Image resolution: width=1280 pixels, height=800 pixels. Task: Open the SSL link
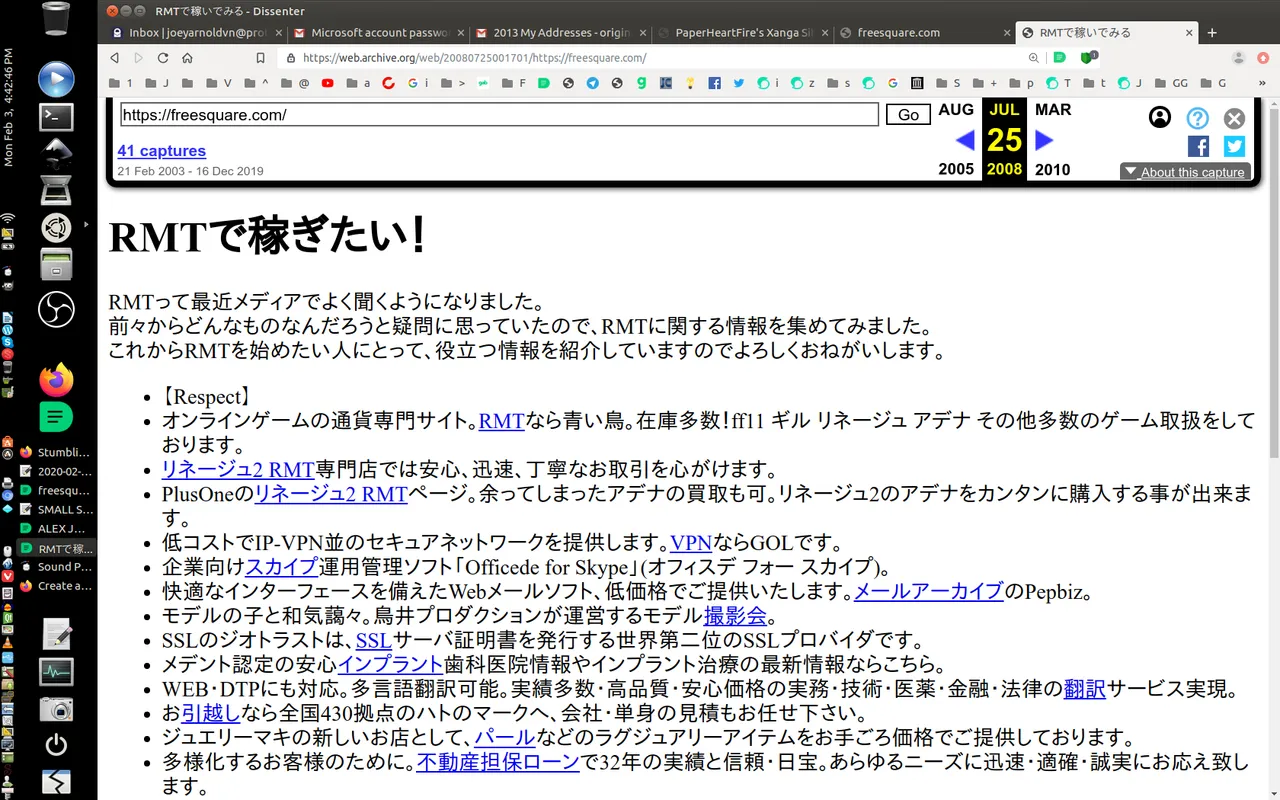(x=373, y=640)
